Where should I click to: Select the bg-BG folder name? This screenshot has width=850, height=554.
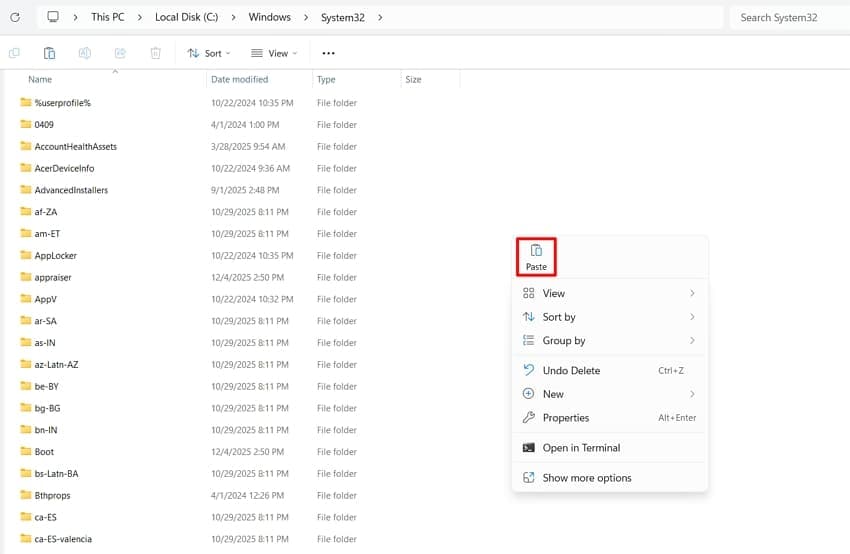47,408
